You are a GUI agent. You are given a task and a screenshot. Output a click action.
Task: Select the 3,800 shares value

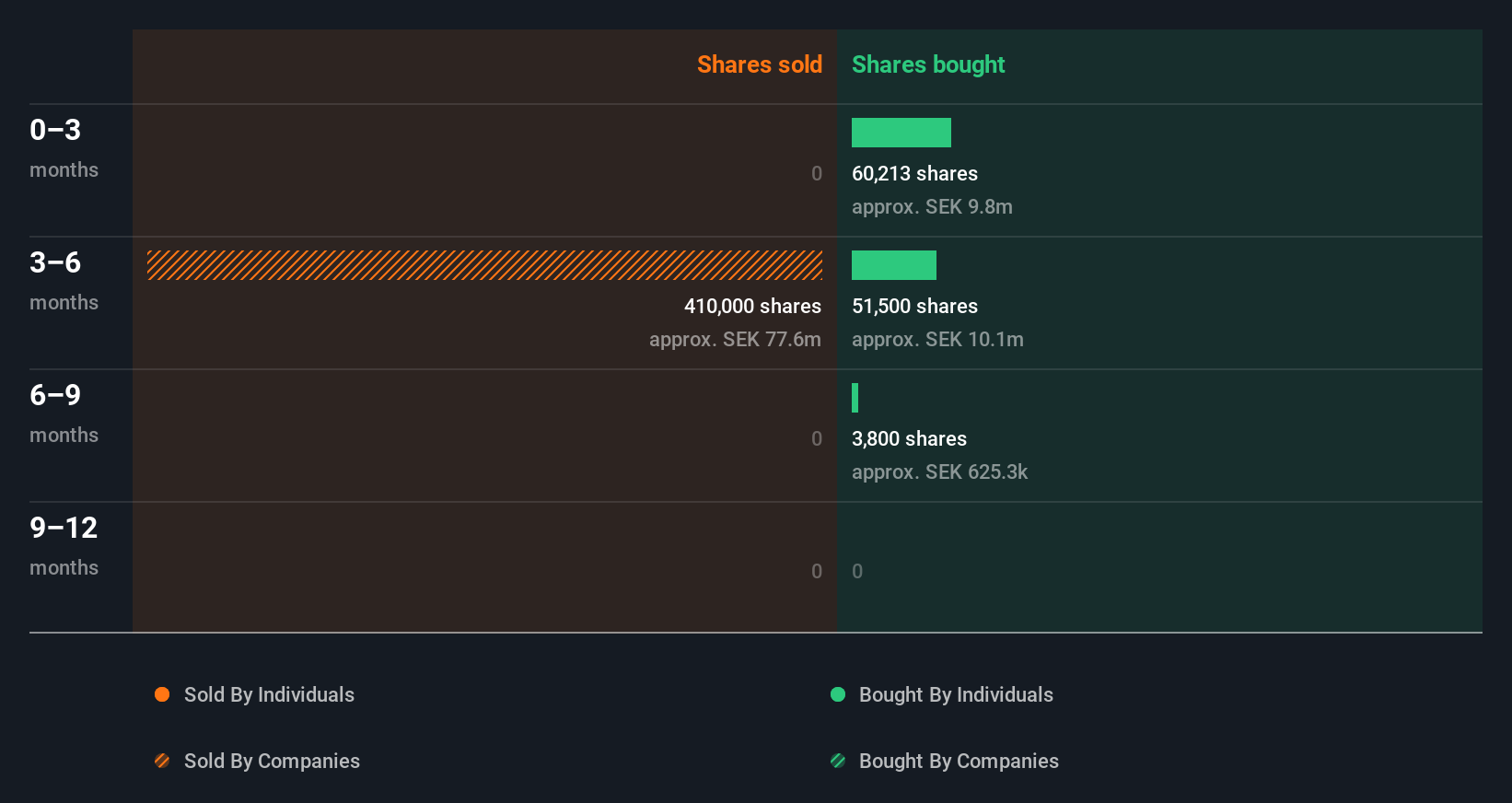click(x=909, y=438)
